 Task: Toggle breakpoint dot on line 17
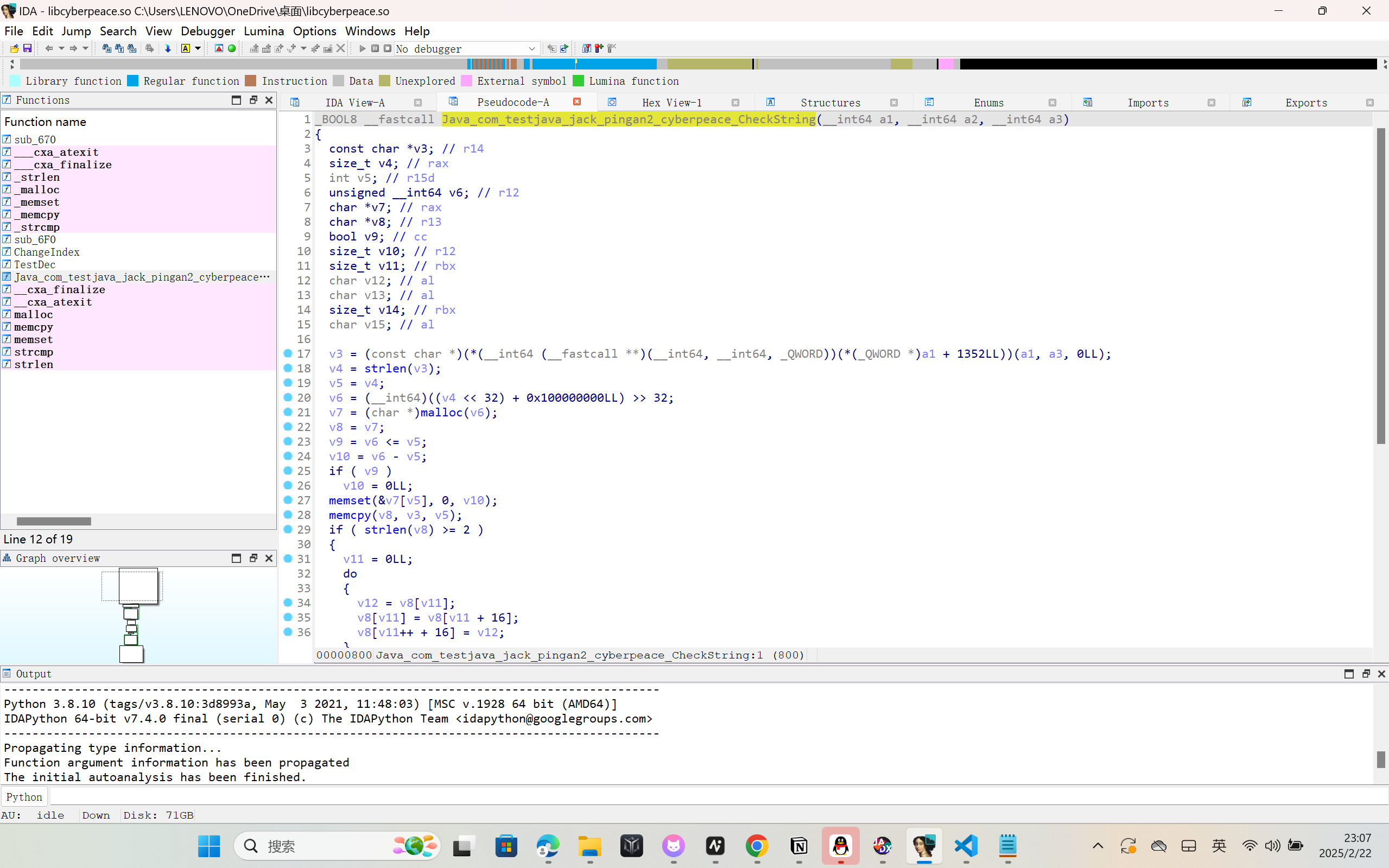288,353
